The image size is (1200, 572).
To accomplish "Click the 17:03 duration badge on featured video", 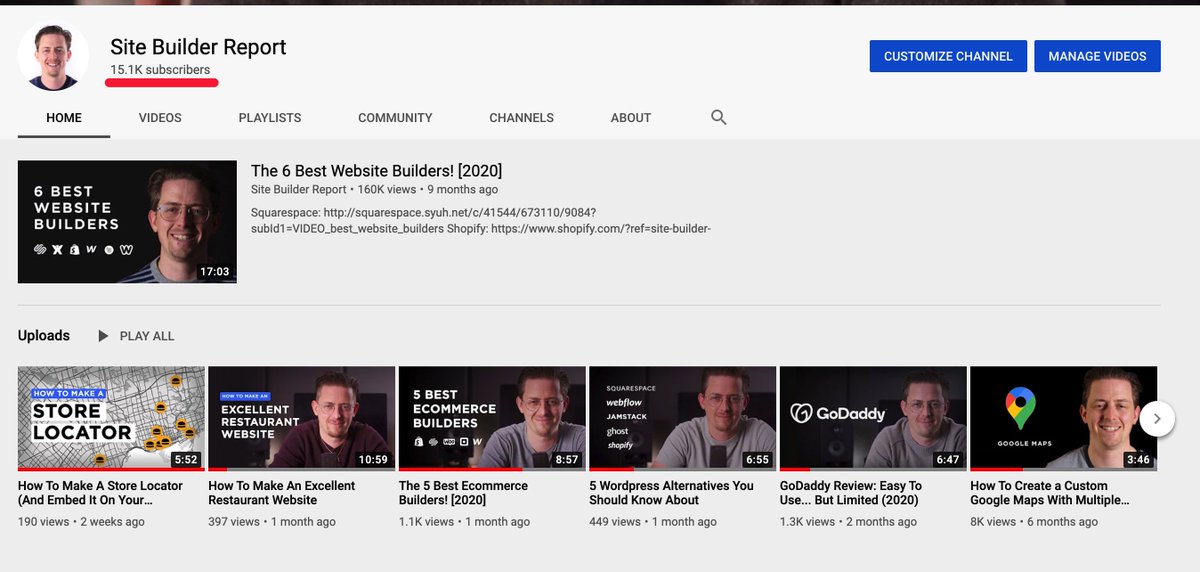I will 214,271.
